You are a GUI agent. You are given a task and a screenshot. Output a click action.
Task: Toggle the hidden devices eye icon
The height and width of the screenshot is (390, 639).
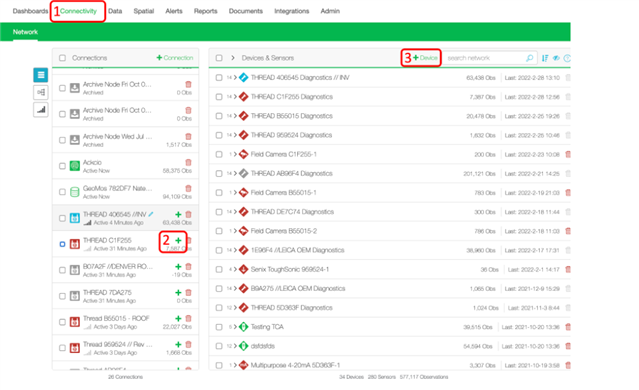click(x=556, y=58)
